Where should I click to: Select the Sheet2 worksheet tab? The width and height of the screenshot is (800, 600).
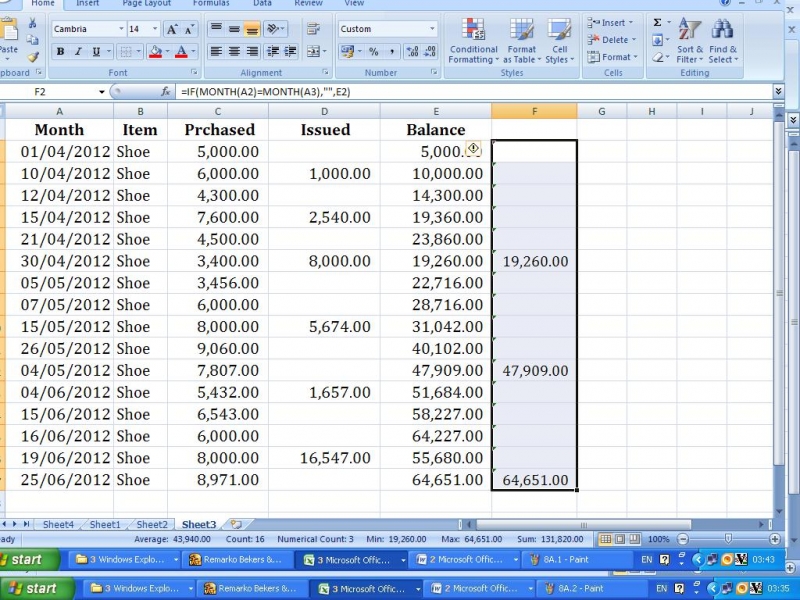pos(152,524)
